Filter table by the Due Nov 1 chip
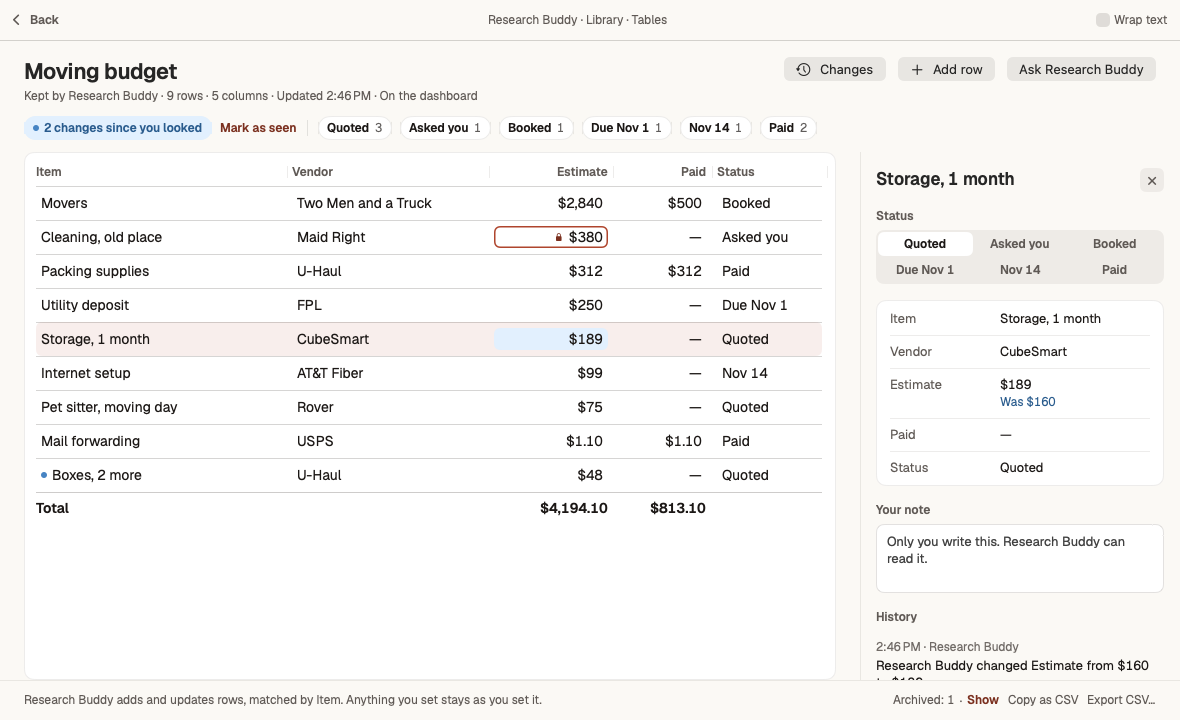Image resolution: width=1180 pixels, height=720 pixels. 626,128
